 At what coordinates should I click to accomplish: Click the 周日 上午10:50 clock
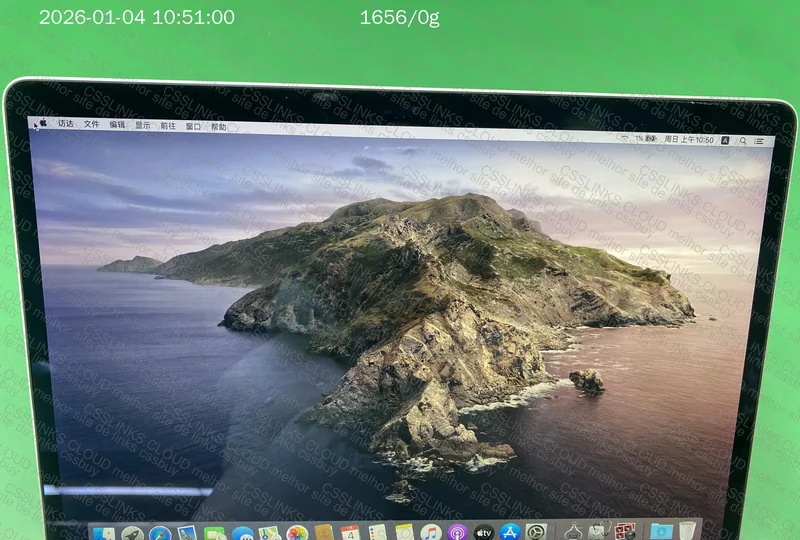click(x=689, y=139)
